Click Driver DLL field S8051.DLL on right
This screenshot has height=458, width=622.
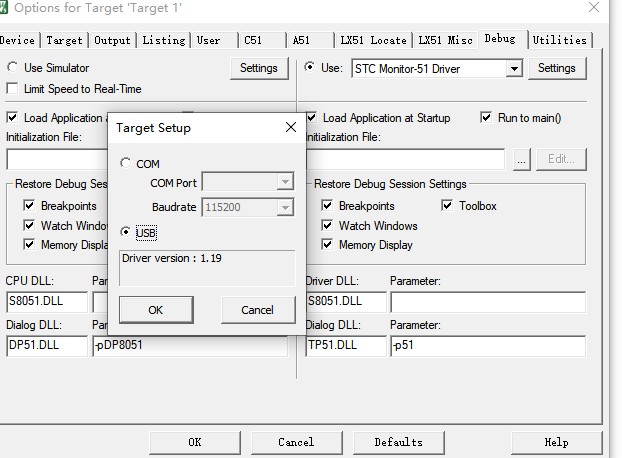click(x=346, y=301)
